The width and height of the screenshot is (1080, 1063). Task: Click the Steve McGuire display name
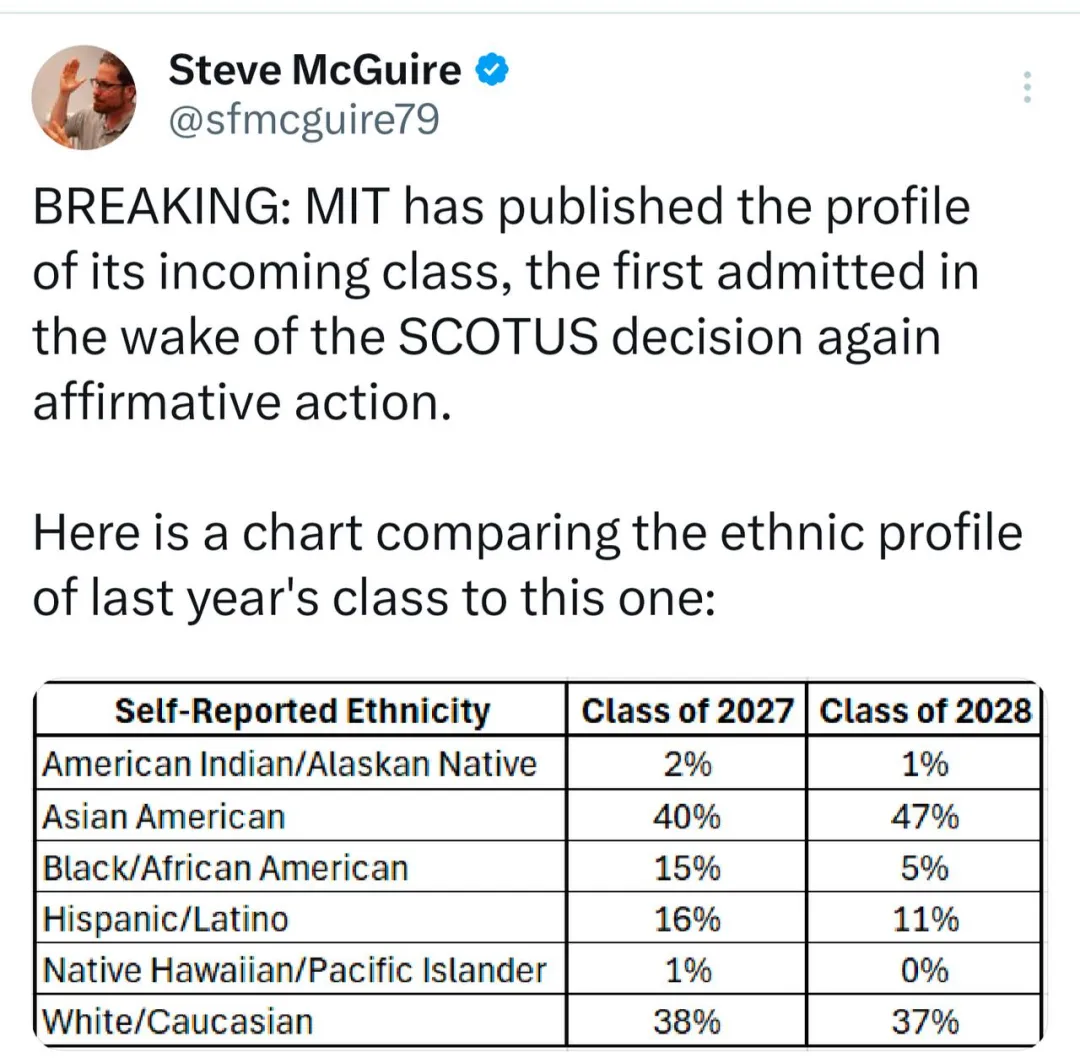tap(315, 70)
